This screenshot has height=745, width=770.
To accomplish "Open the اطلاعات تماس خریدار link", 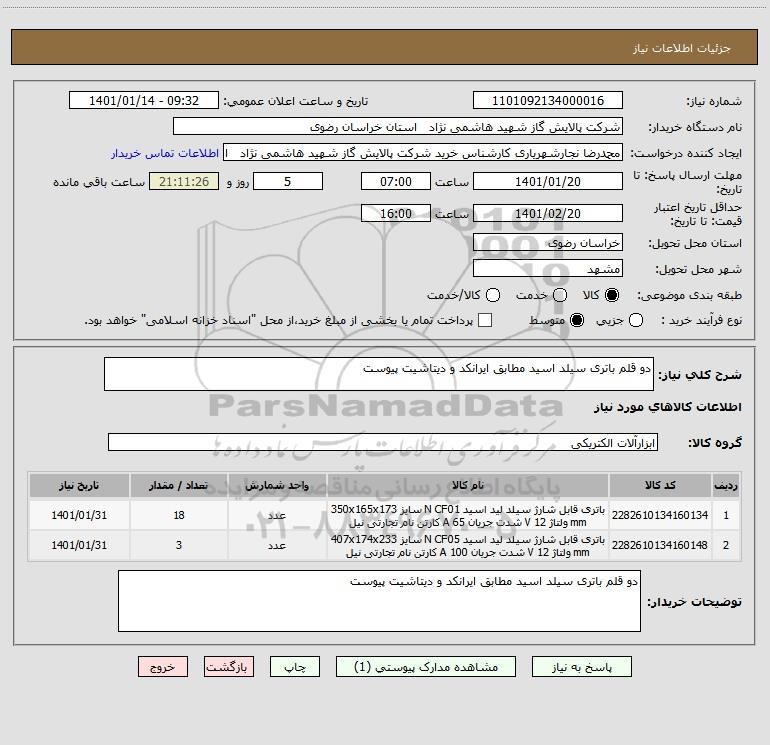I will coord(165,153).
